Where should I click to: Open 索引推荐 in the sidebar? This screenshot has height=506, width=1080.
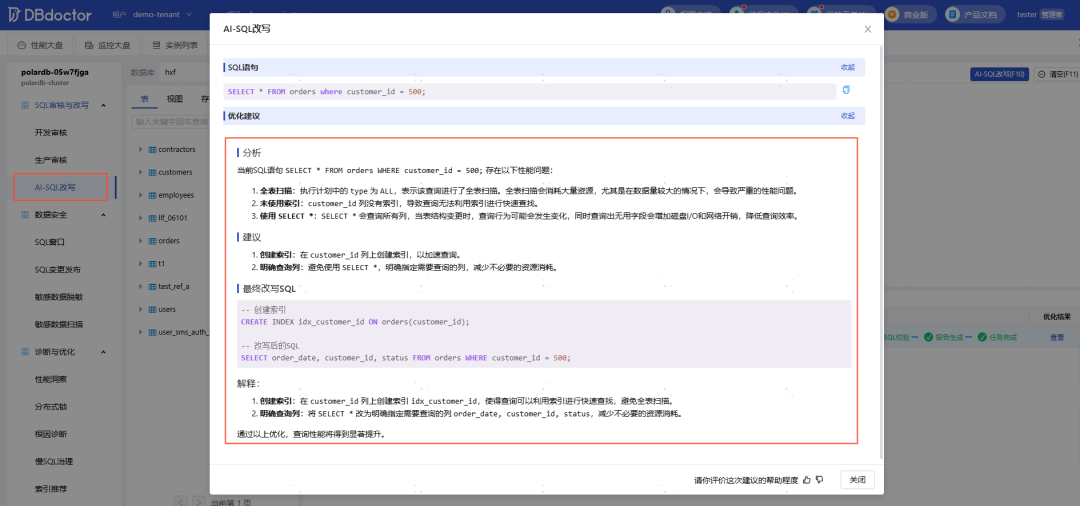click(x=51, y=489)
